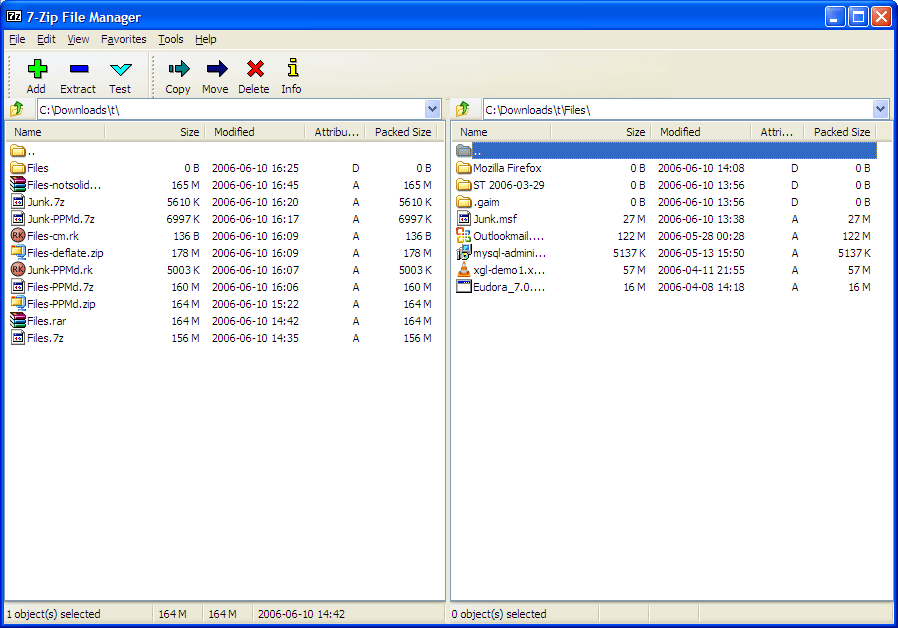898x628 pixels.
Task: Open the Edit menu
Action: (x=46, y=39)
